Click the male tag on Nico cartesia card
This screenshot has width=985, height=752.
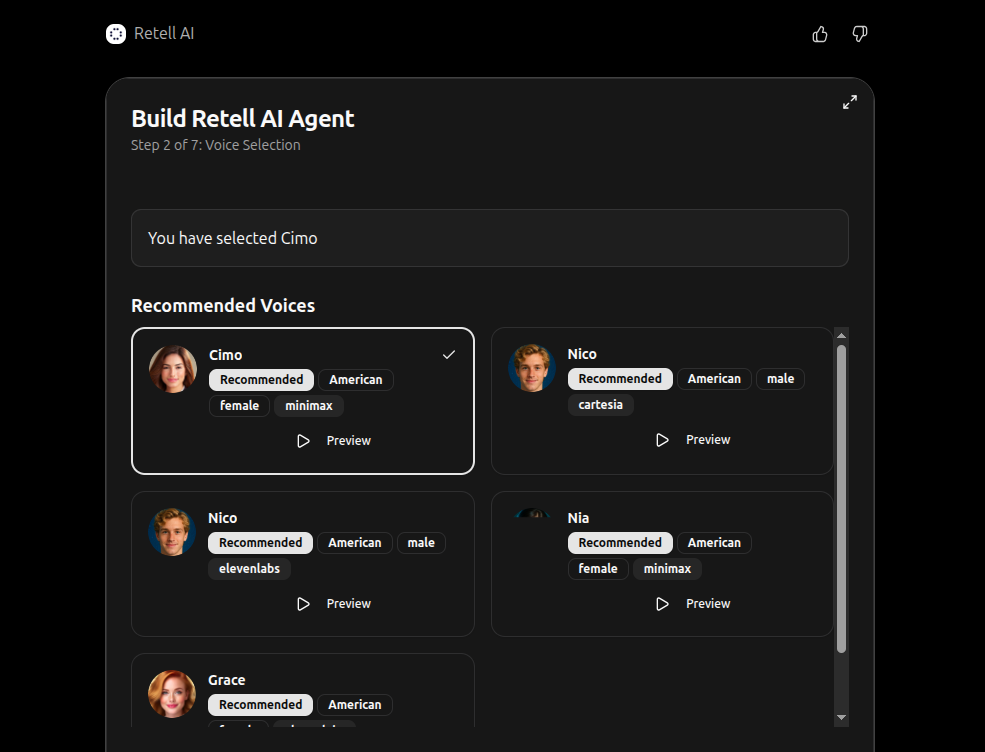(780, 379)
